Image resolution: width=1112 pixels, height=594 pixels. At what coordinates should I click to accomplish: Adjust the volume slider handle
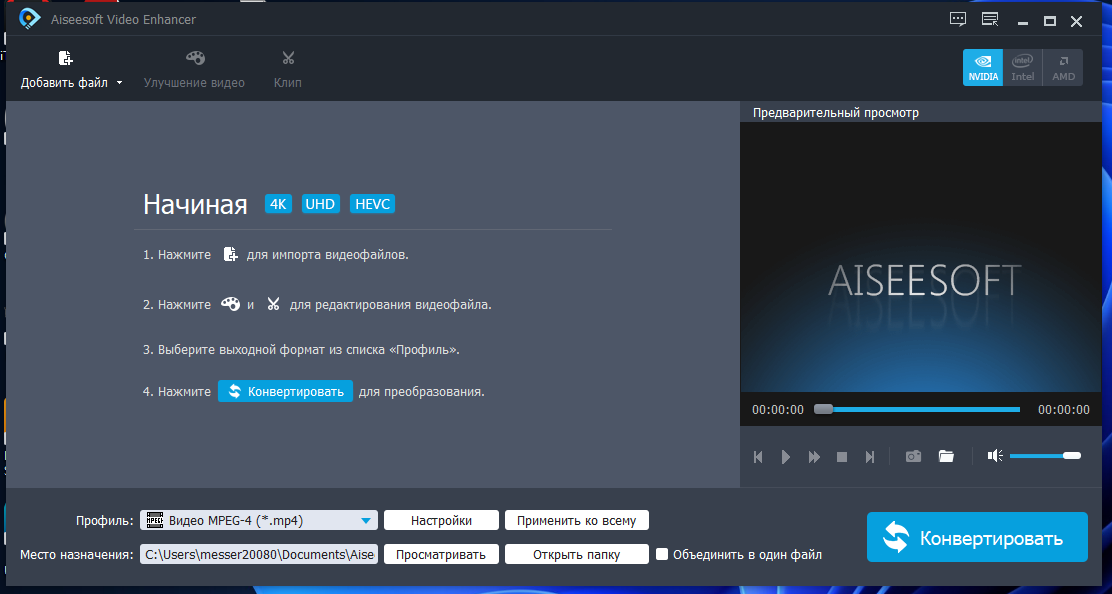[1072, 456]
